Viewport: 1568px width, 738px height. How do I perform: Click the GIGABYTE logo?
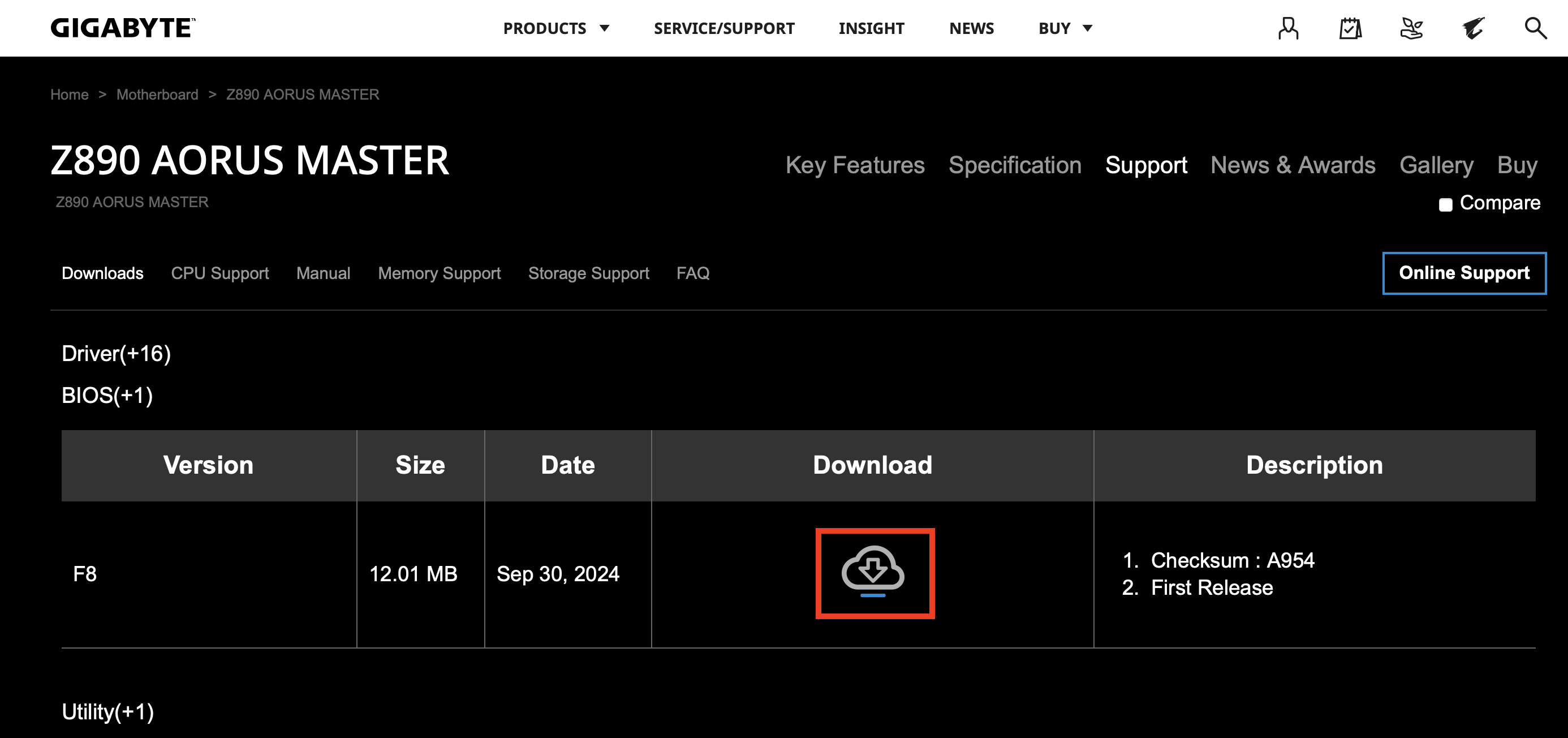click(x=122, y=27)
